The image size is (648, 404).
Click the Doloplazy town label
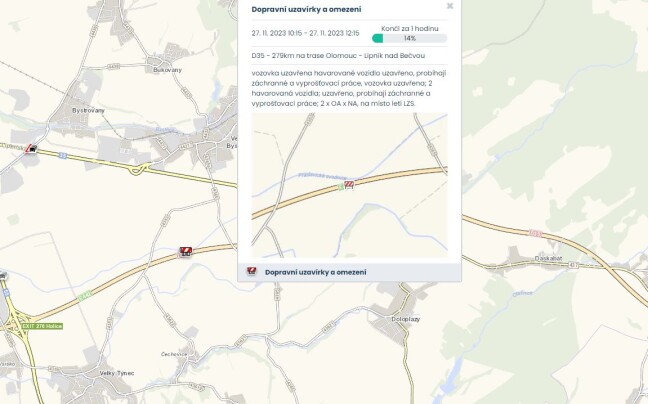click(x=405, y=319)
